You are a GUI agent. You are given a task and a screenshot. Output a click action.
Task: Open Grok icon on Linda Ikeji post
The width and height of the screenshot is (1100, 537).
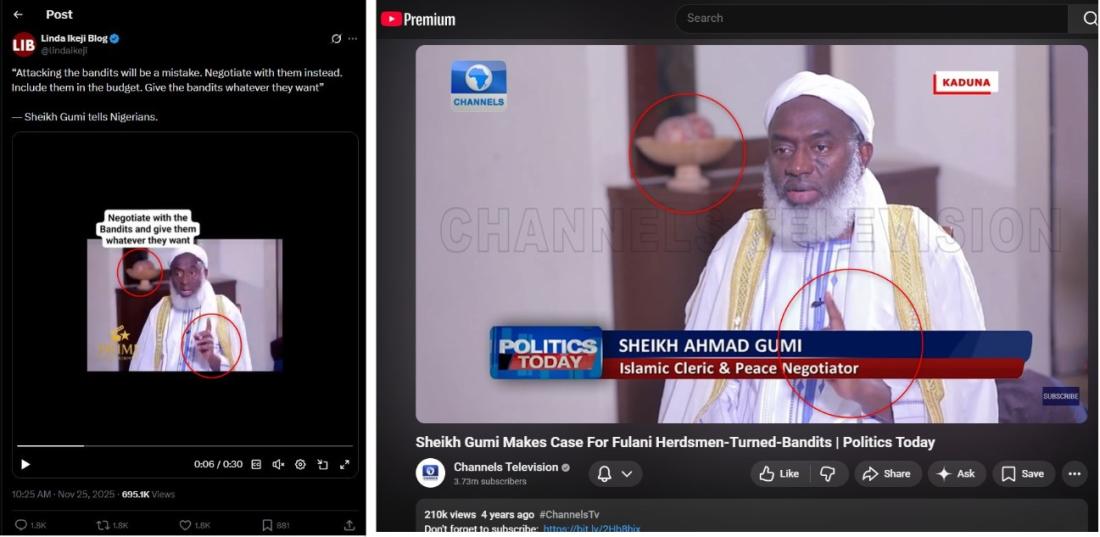336,39
